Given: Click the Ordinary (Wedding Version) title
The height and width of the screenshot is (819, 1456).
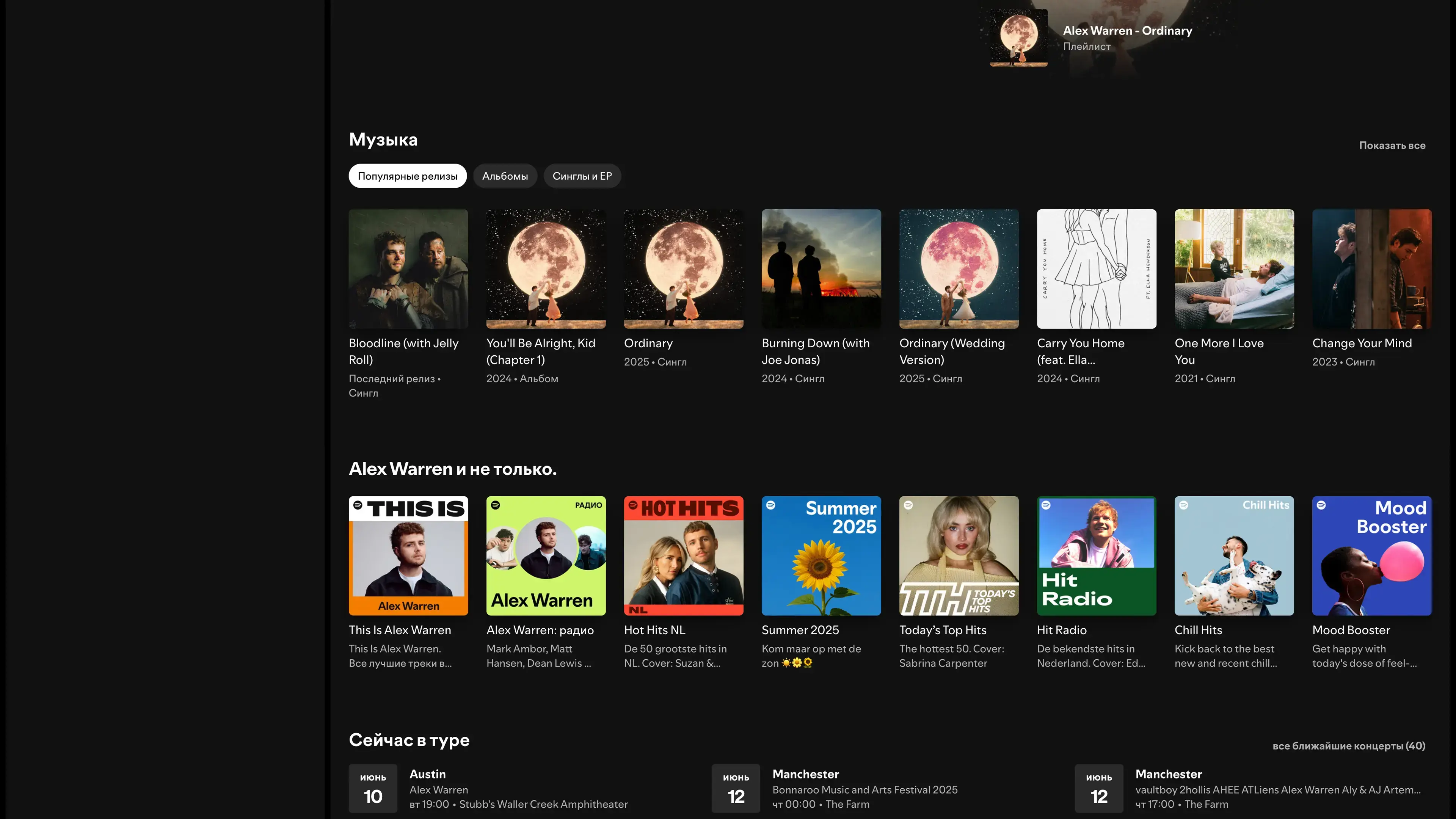Looking at the screenshot, I should pyautogui.click(x=952, y=351).
